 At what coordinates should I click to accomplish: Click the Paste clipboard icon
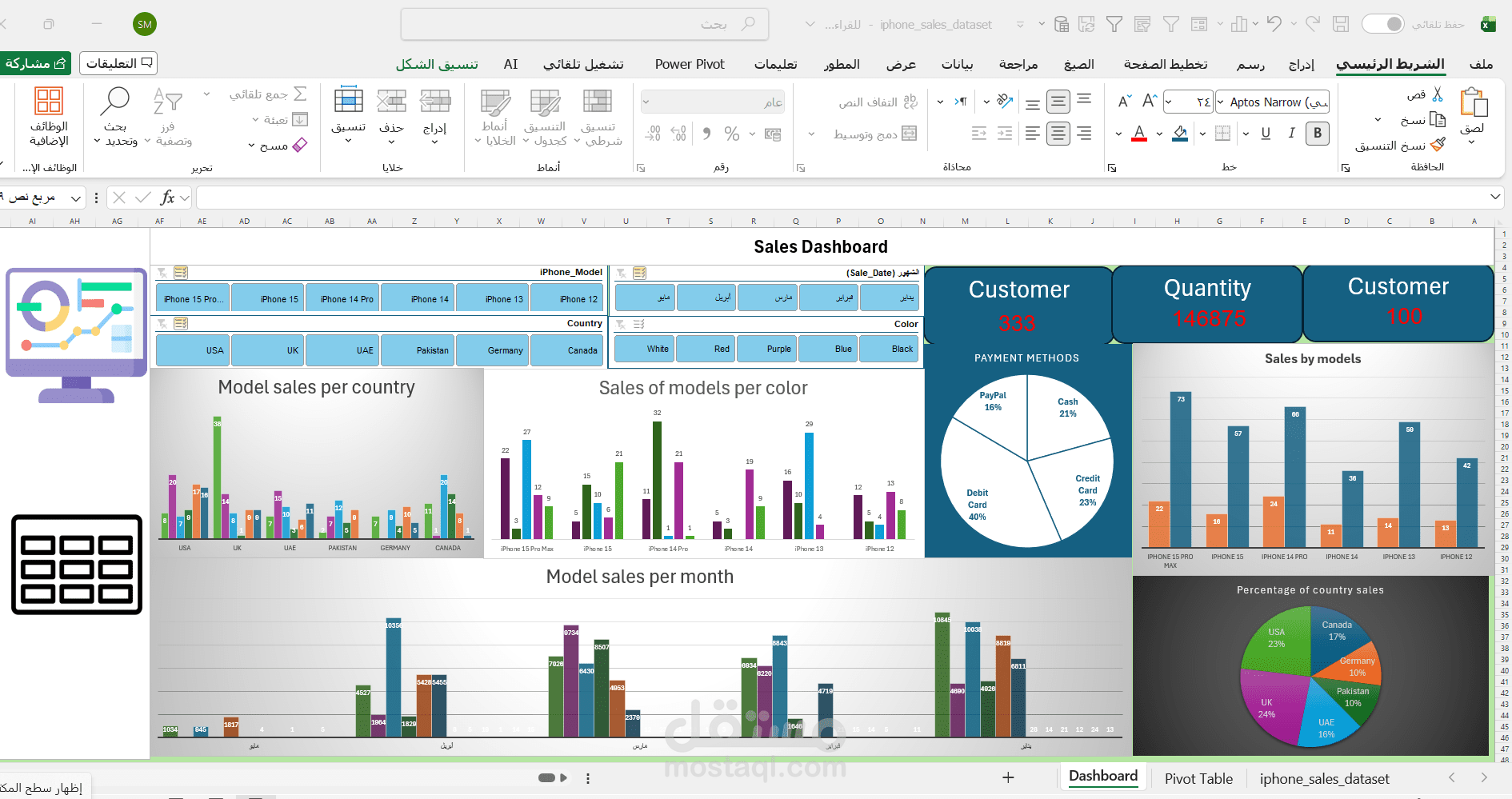pyautogui.click(x=1473, y=102)
